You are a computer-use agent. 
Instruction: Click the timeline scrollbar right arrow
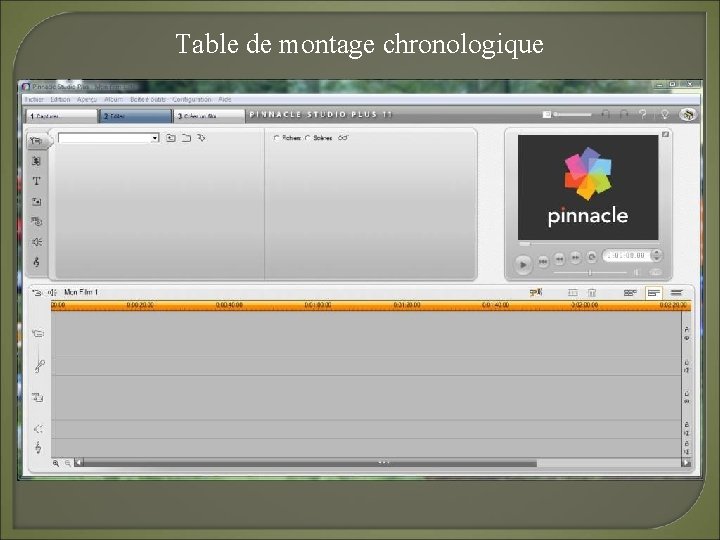(x=686, y=463)
